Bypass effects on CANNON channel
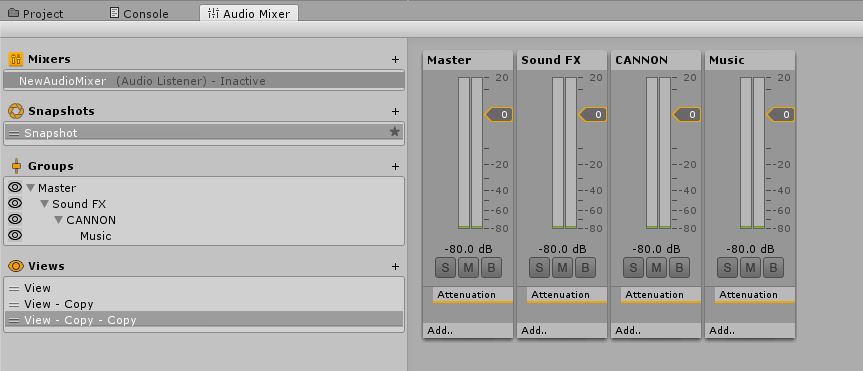 (679, 268)
